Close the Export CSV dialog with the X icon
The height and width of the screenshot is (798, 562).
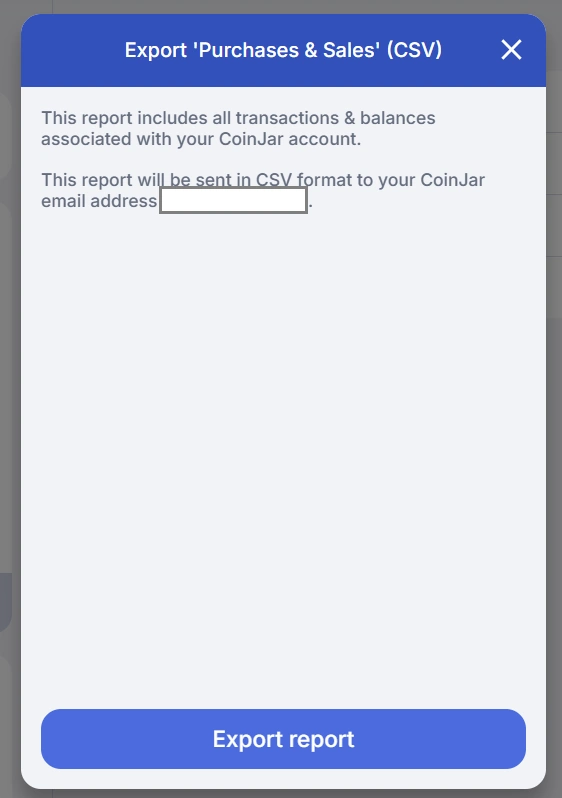pyautogui.click(x=511, y=50)
